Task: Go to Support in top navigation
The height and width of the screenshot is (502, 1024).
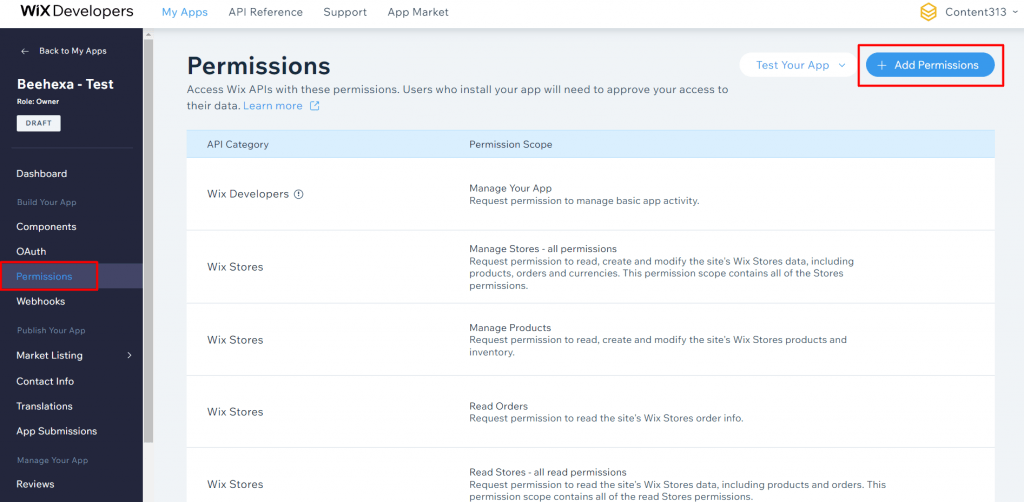Action: tap(345, 12)
